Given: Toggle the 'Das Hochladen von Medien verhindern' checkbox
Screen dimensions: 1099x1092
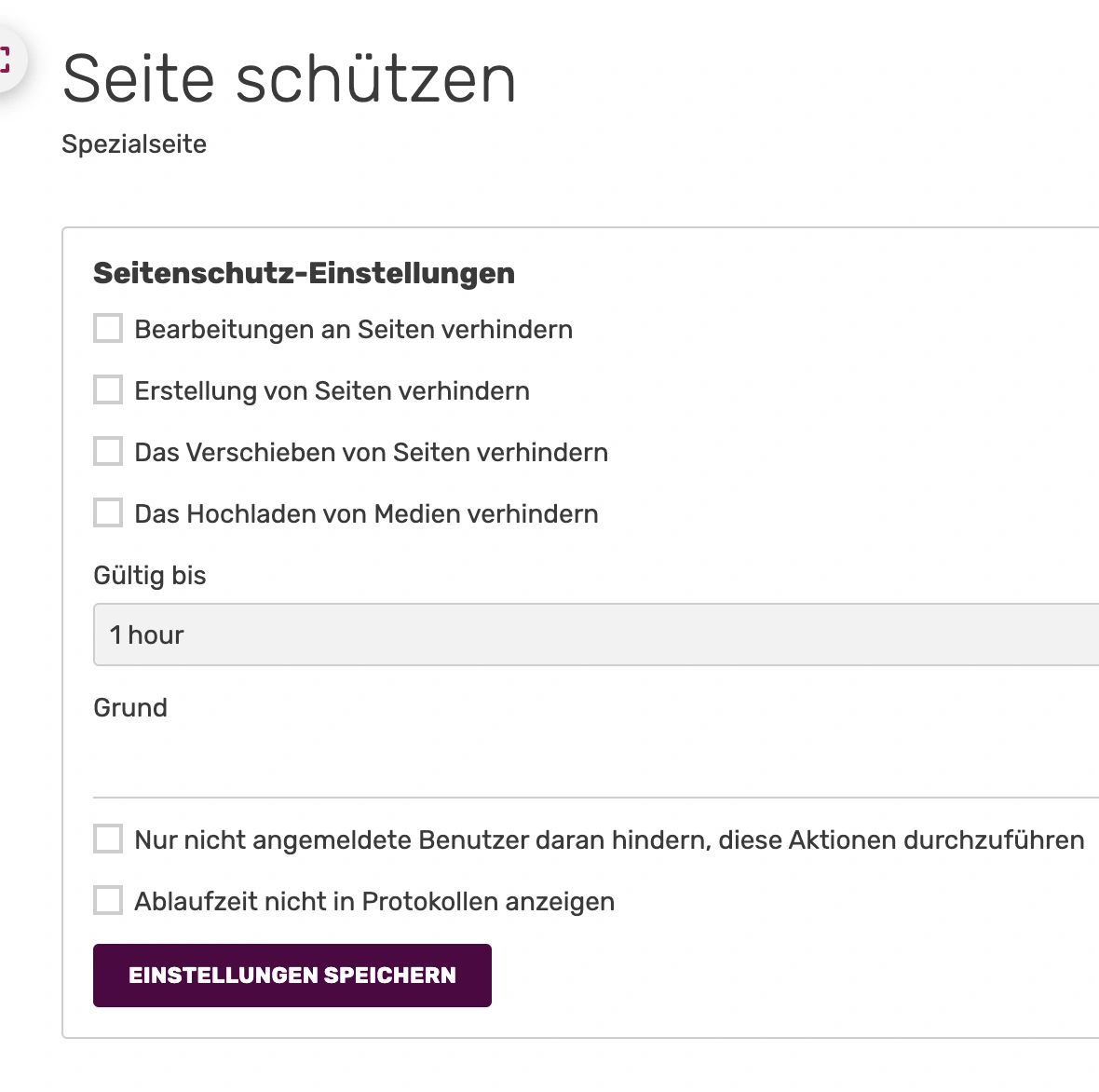Looking at the screenshot, I should point(108,513).
